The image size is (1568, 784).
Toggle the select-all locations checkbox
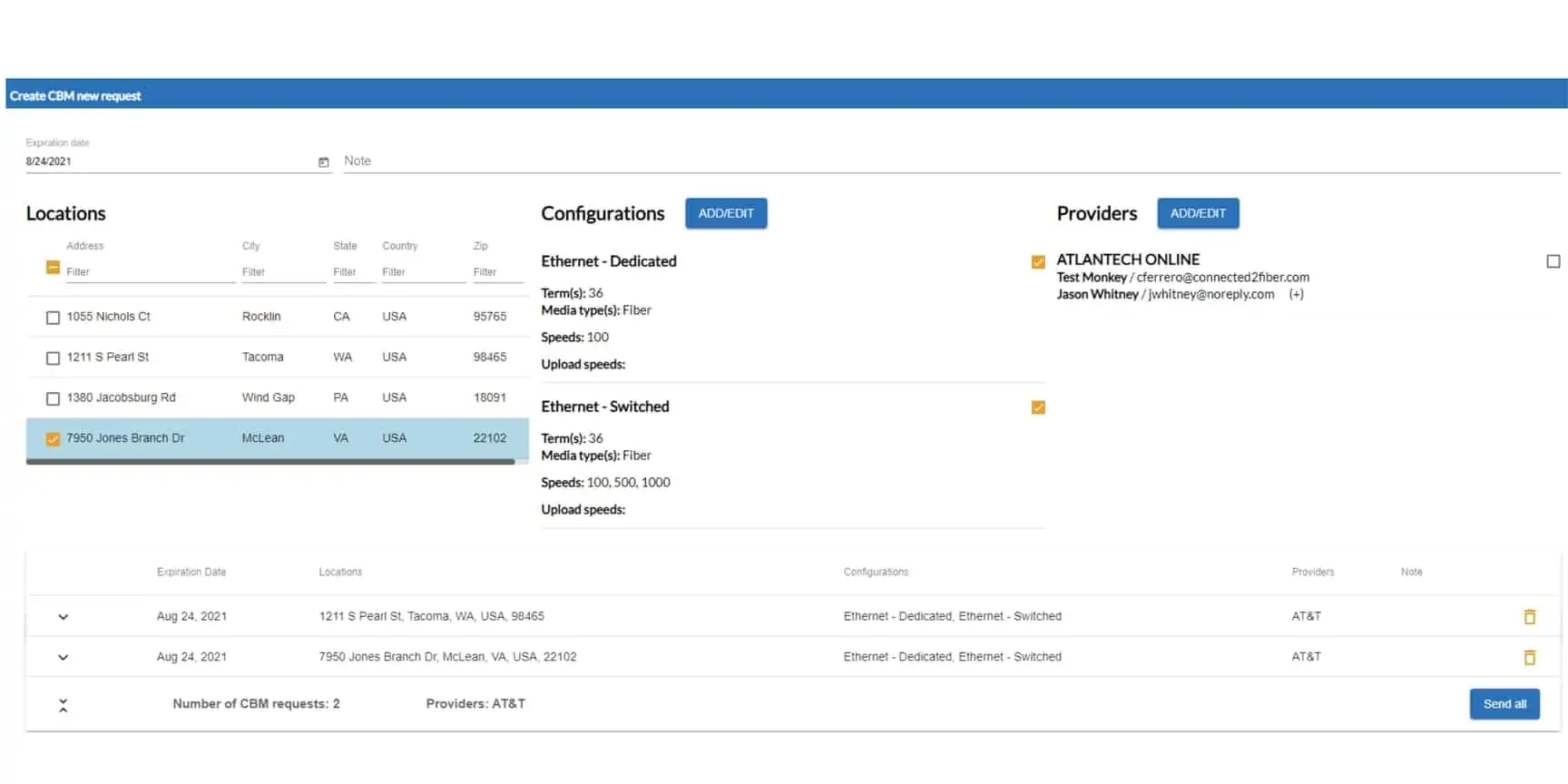click(53, 268)
